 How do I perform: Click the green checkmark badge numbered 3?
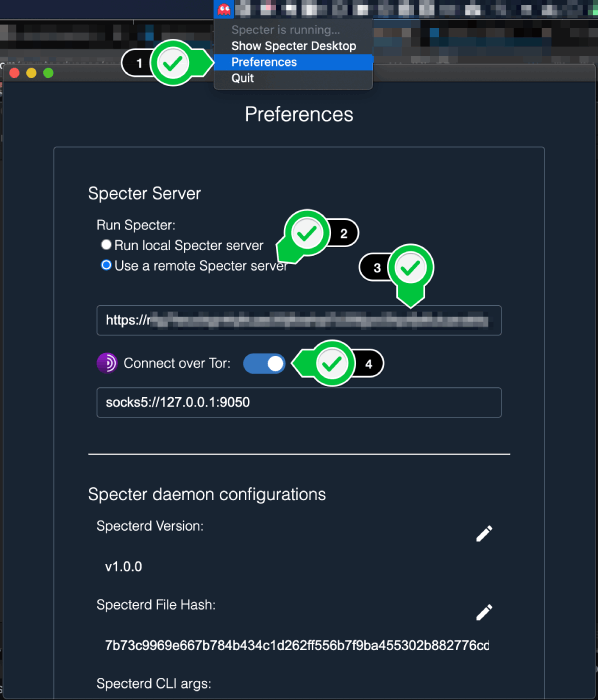pos(410,268)
